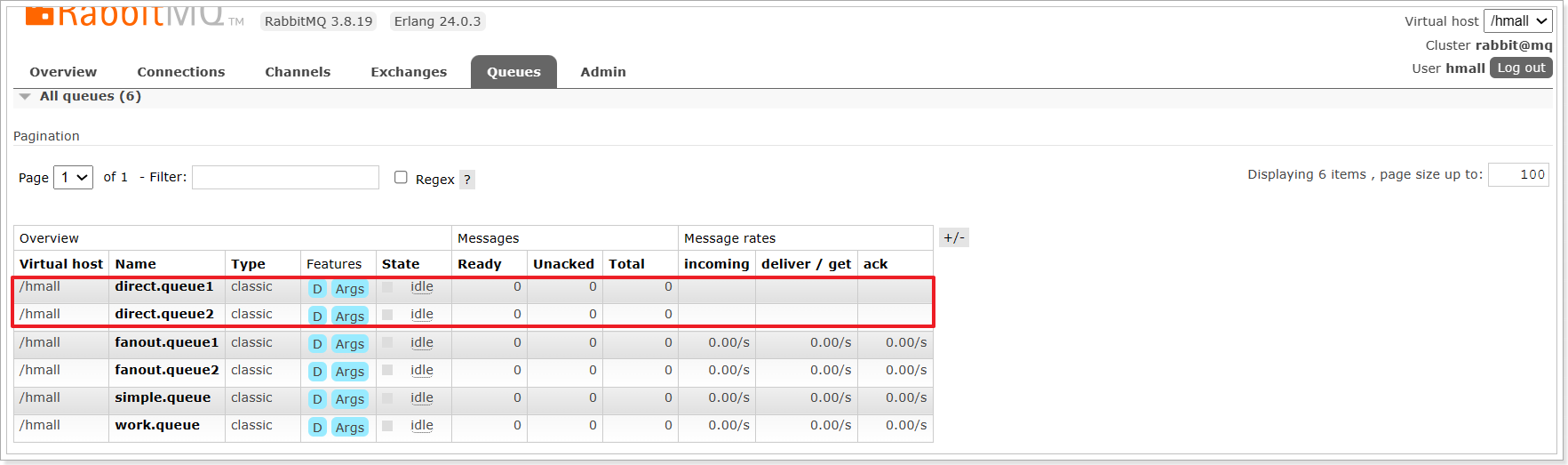Switch to the Exchanges tab
The width and height of the screenshot is (1568, 465).
coord(409,72)
